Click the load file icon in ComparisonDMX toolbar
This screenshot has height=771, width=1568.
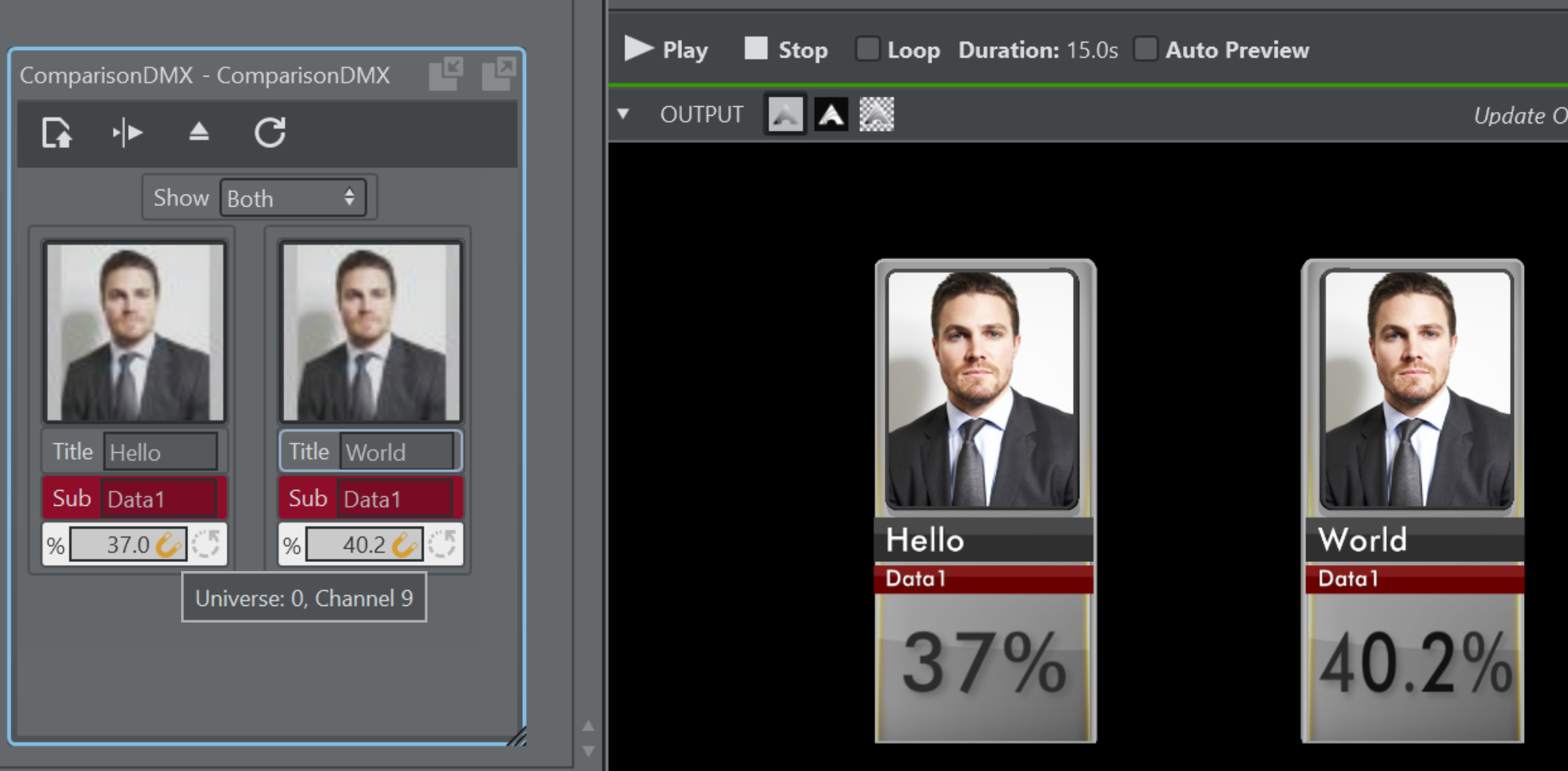pos(57,133)
